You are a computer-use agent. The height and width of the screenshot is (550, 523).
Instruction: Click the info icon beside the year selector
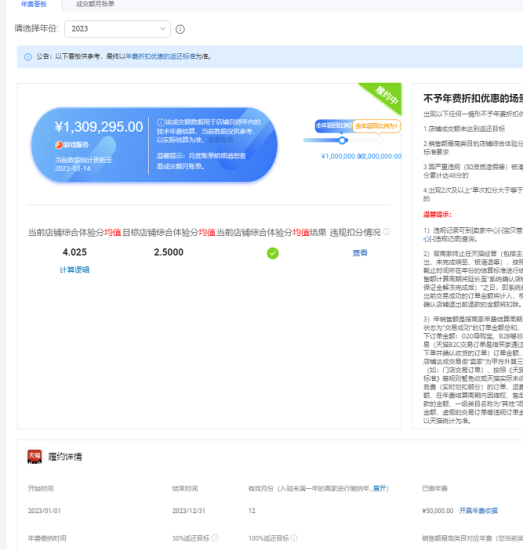[x=180, y=29]
